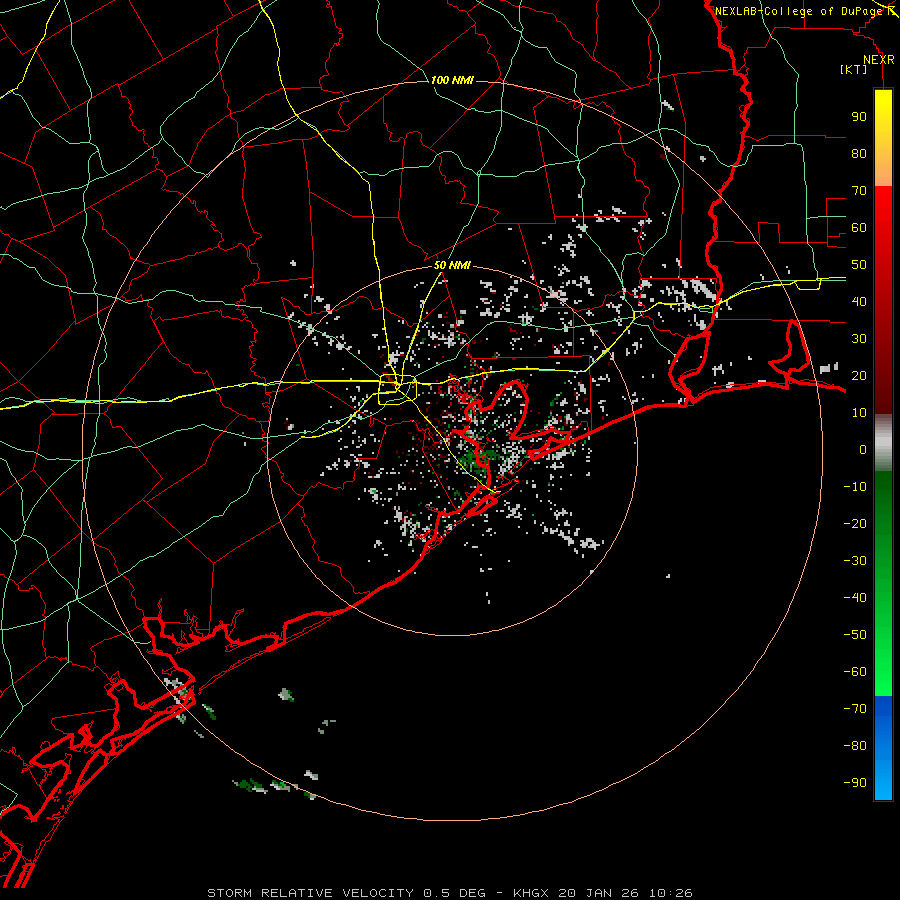Click the "NEXLAB-College of DuPage" header text

point(798,11)
